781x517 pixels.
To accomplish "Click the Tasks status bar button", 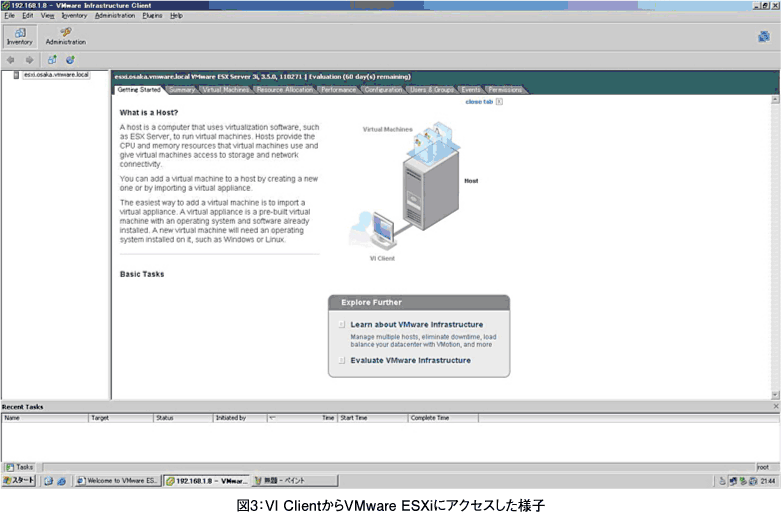I will [x=19, y=467].
